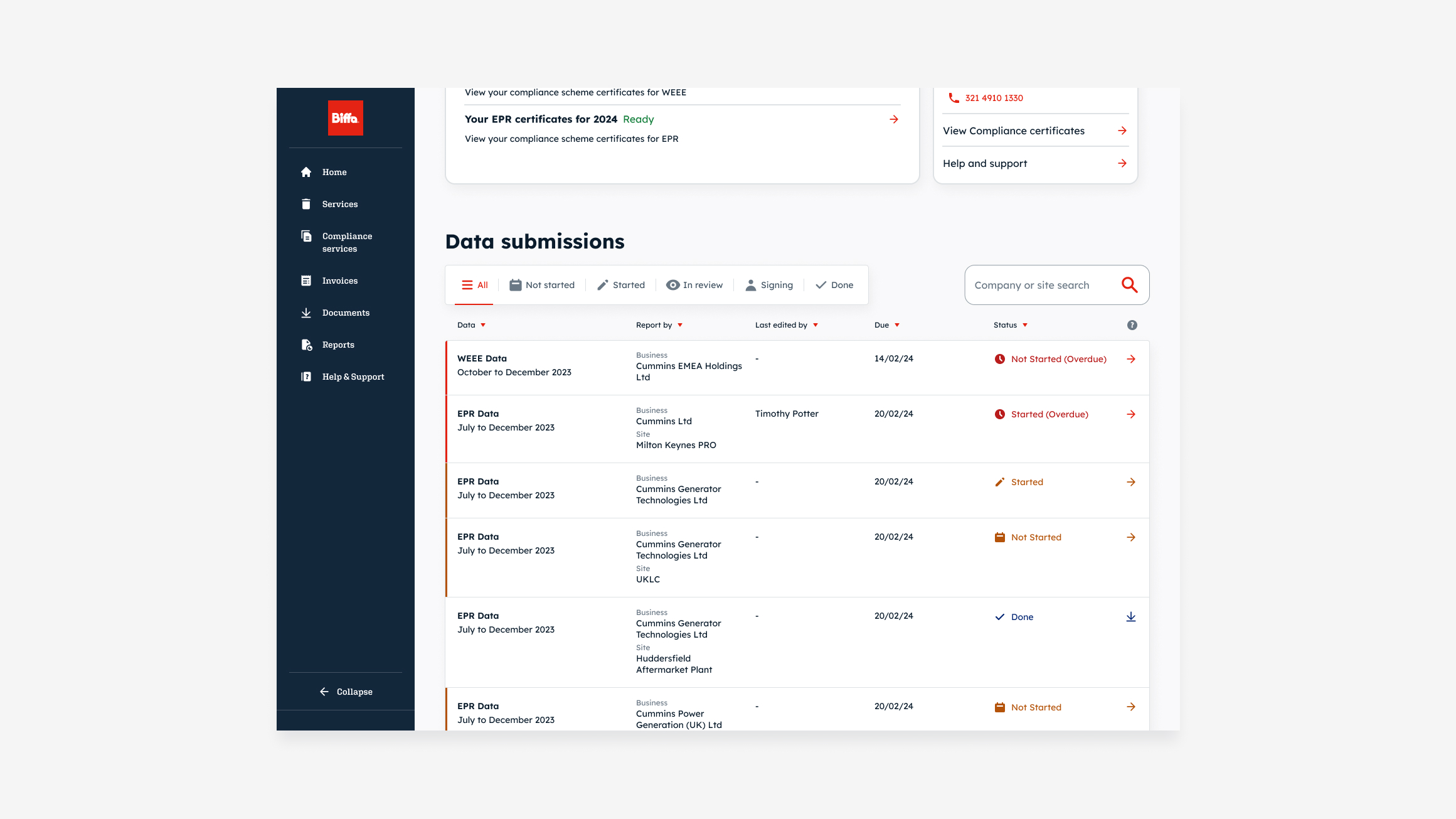Open the Status sort dropdown

[x=1025, y=324]
